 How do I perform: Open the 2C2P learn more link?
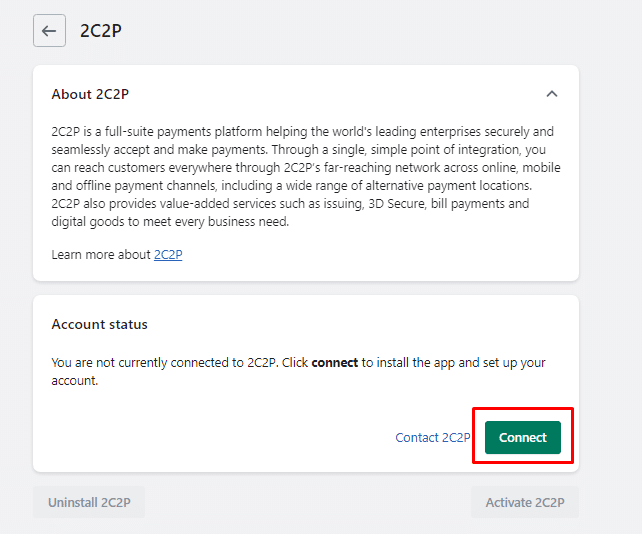pyautogui.click(x=168, y=255)
